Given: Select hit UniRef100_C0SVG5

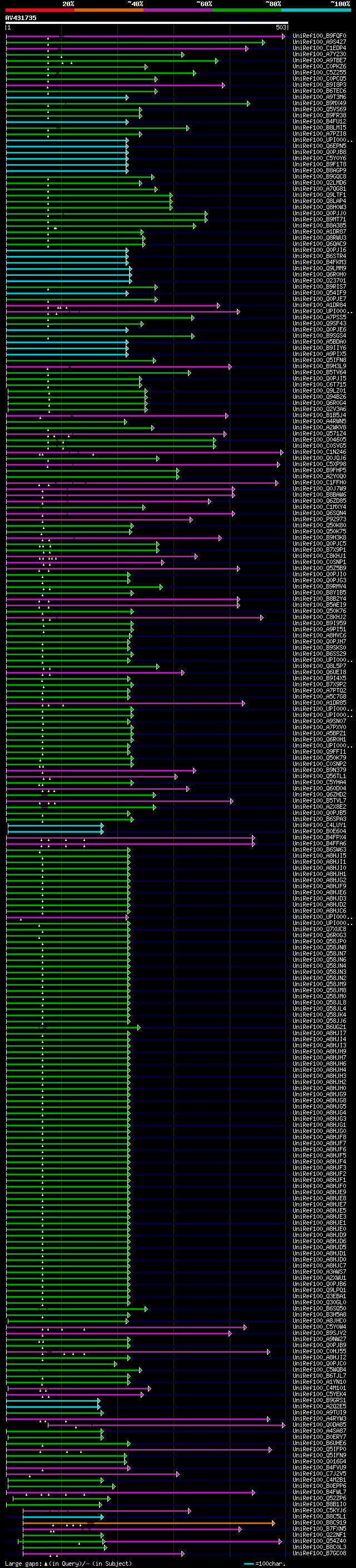Looking at the screenshot, I should pos(319,446).
